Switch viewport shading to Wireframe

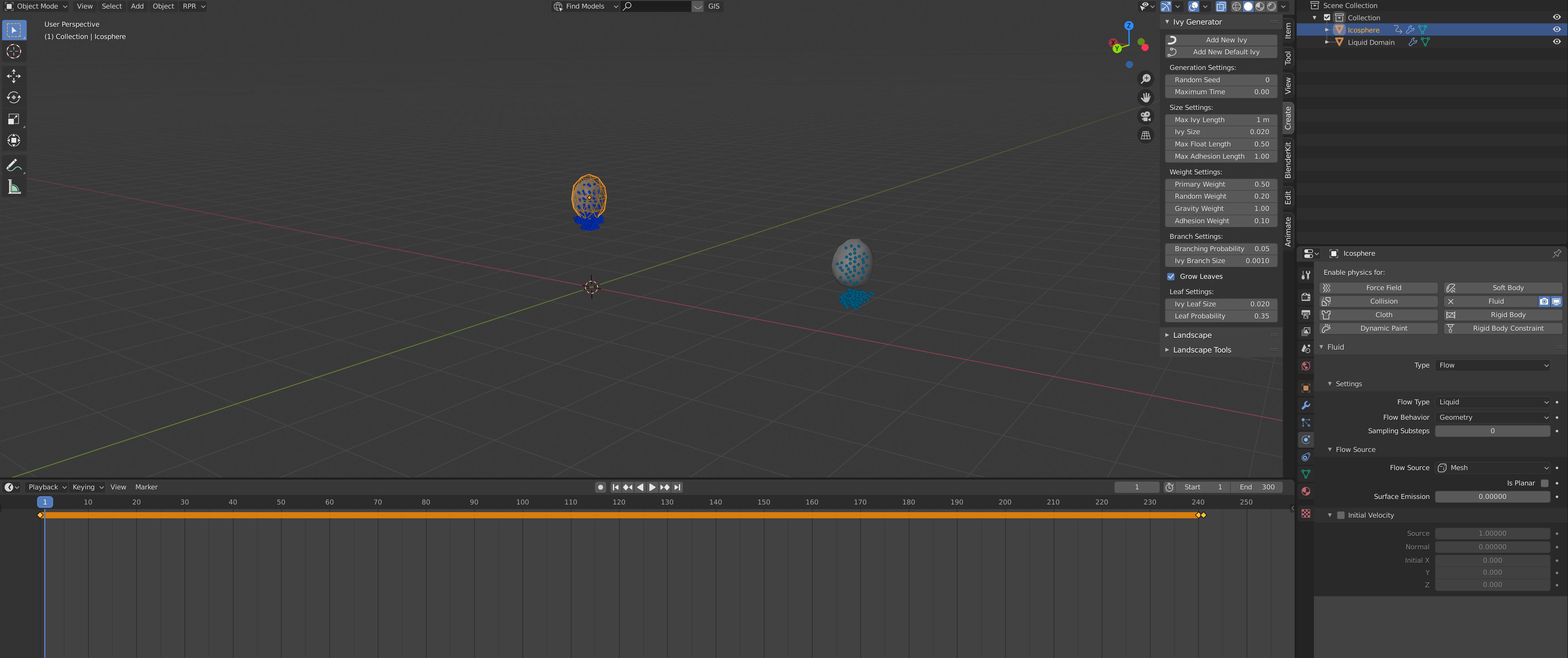click(1236, 6)
